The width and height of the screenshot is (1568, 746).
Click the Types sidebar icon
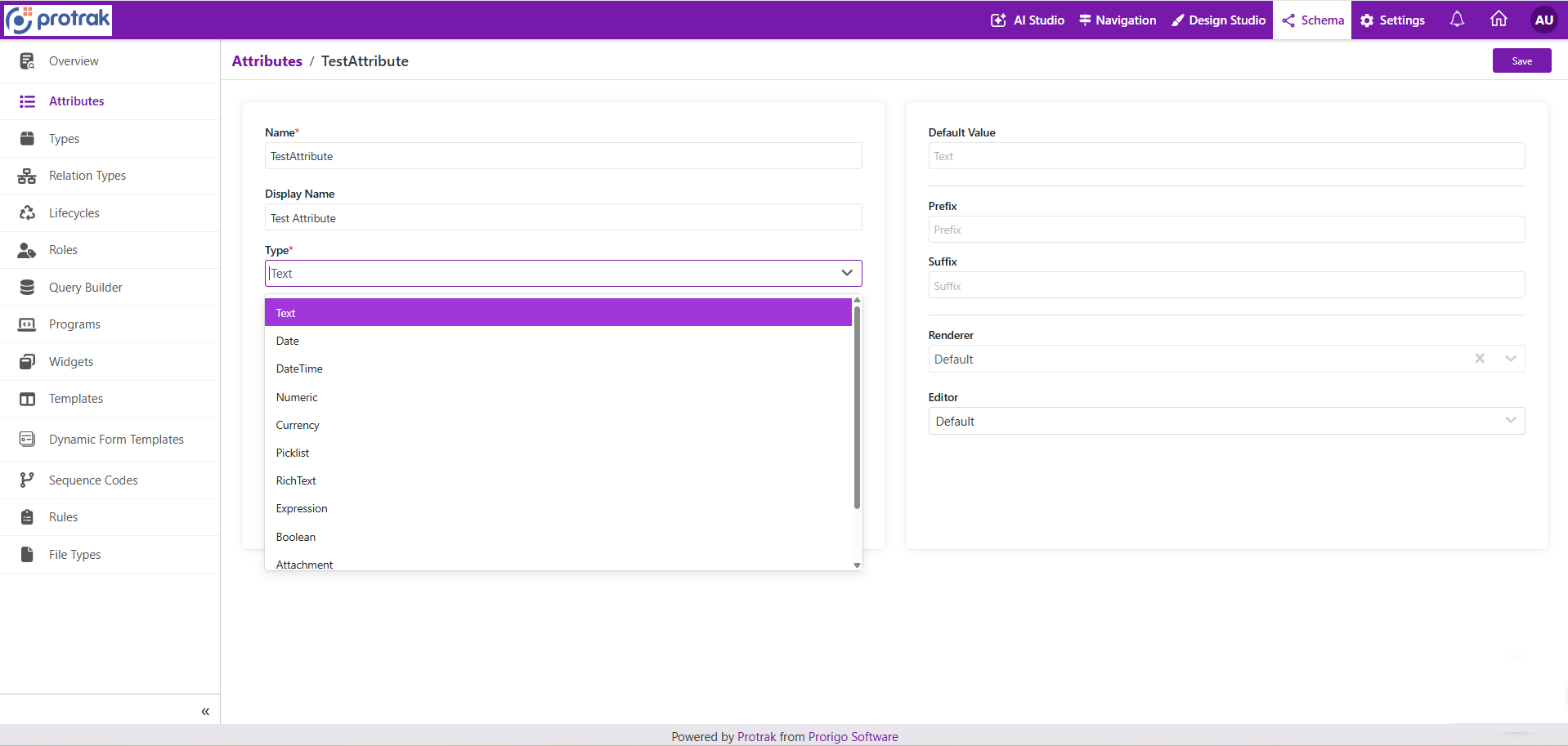point(27,138)
